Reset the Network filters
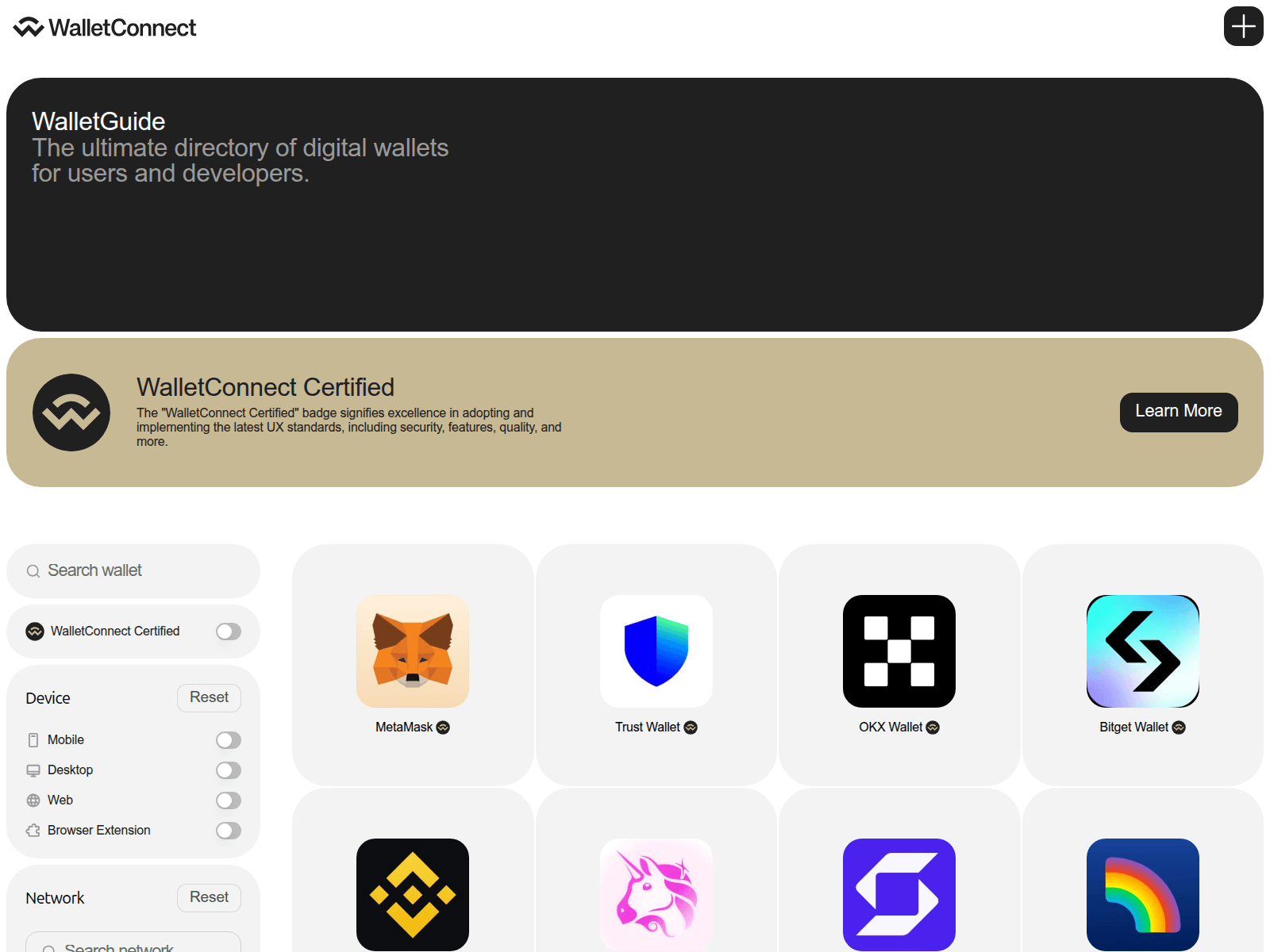The height and width of the screenshot is (952, 1270). [209, 897]
